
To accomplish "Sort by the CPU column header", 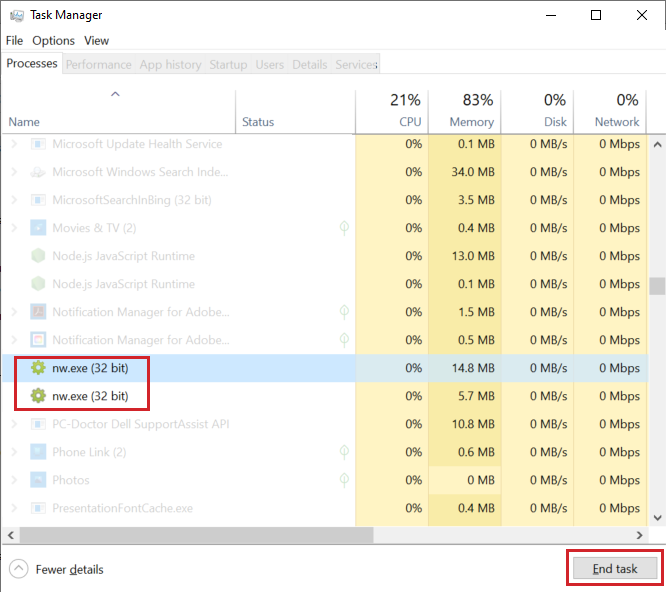I will (392, 112).
